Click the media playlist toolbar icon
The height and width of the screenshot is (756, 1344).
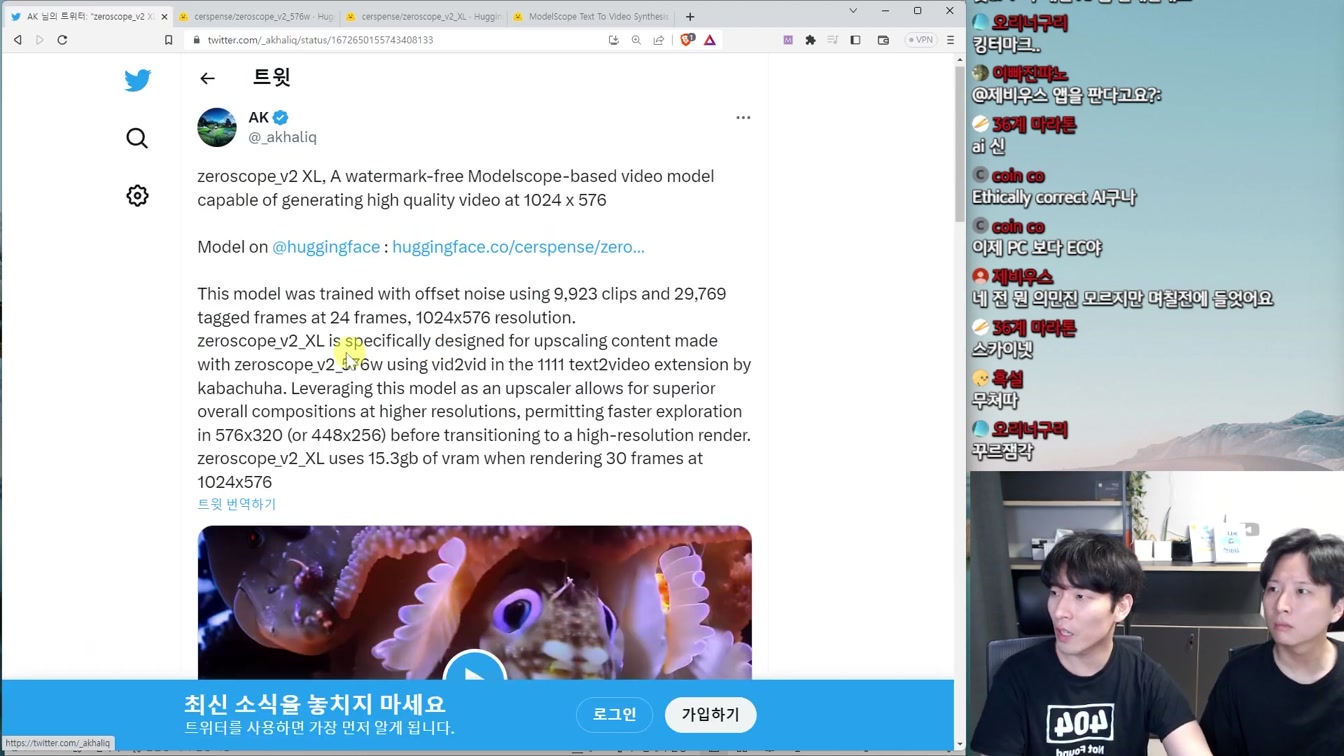(832, 40)
